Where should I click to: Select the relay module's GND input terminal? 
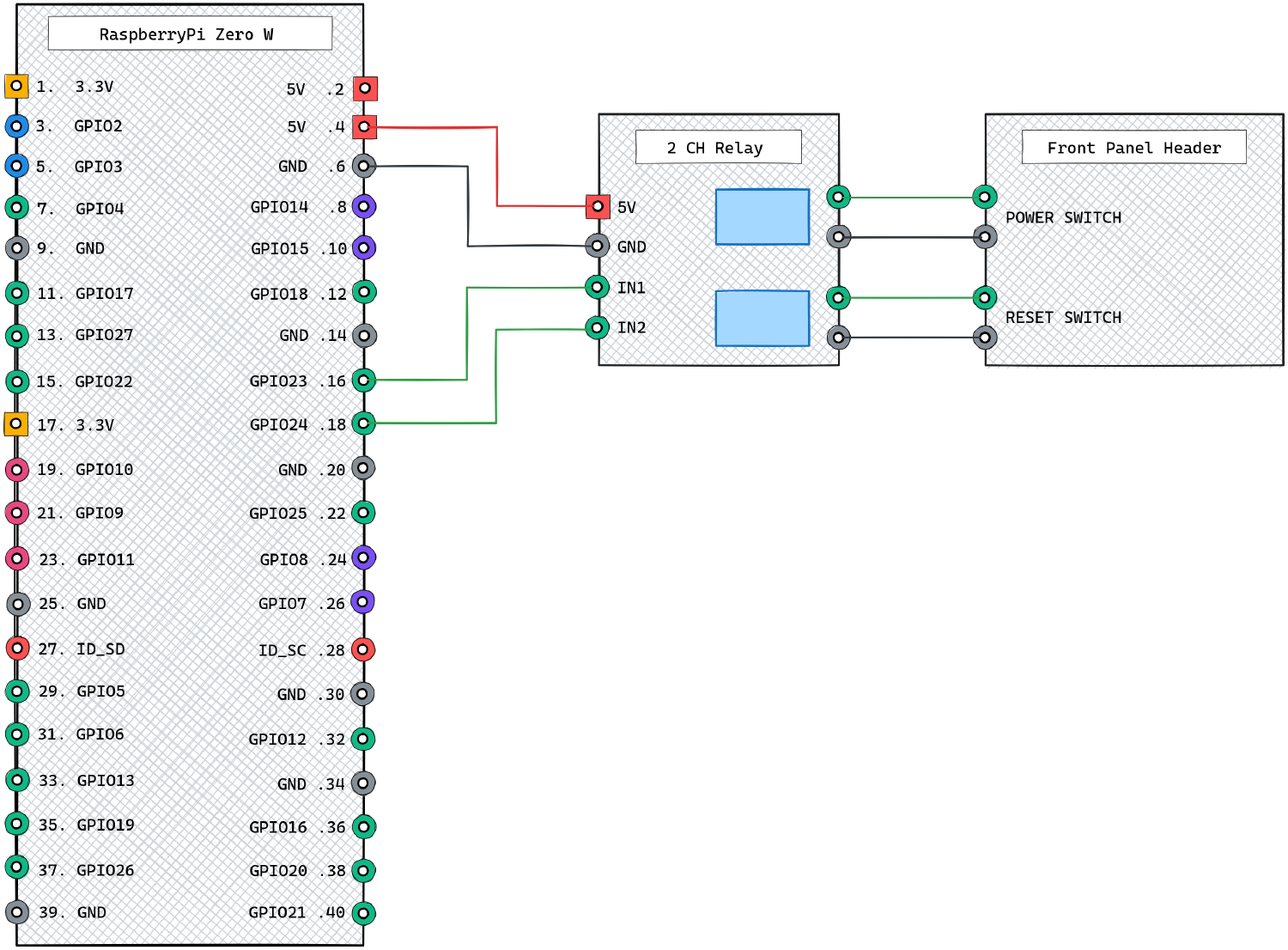pos(598,246)
